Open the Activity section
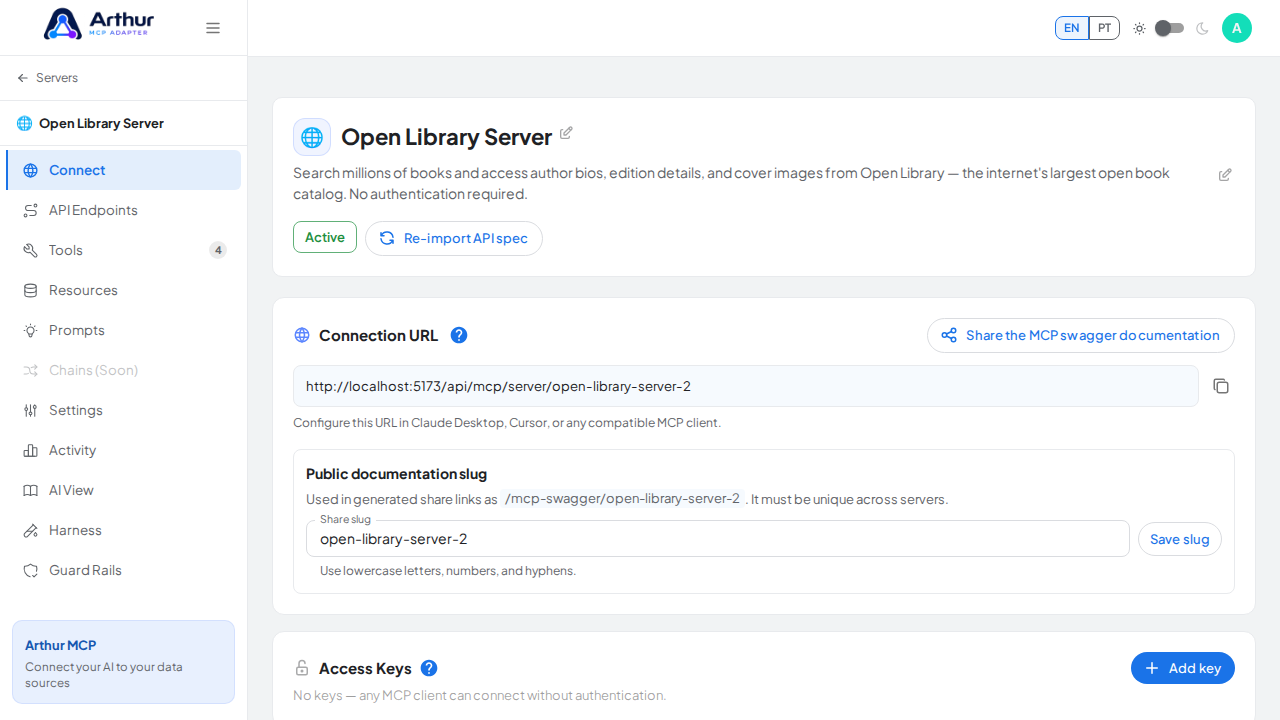 tap(124, 450)
